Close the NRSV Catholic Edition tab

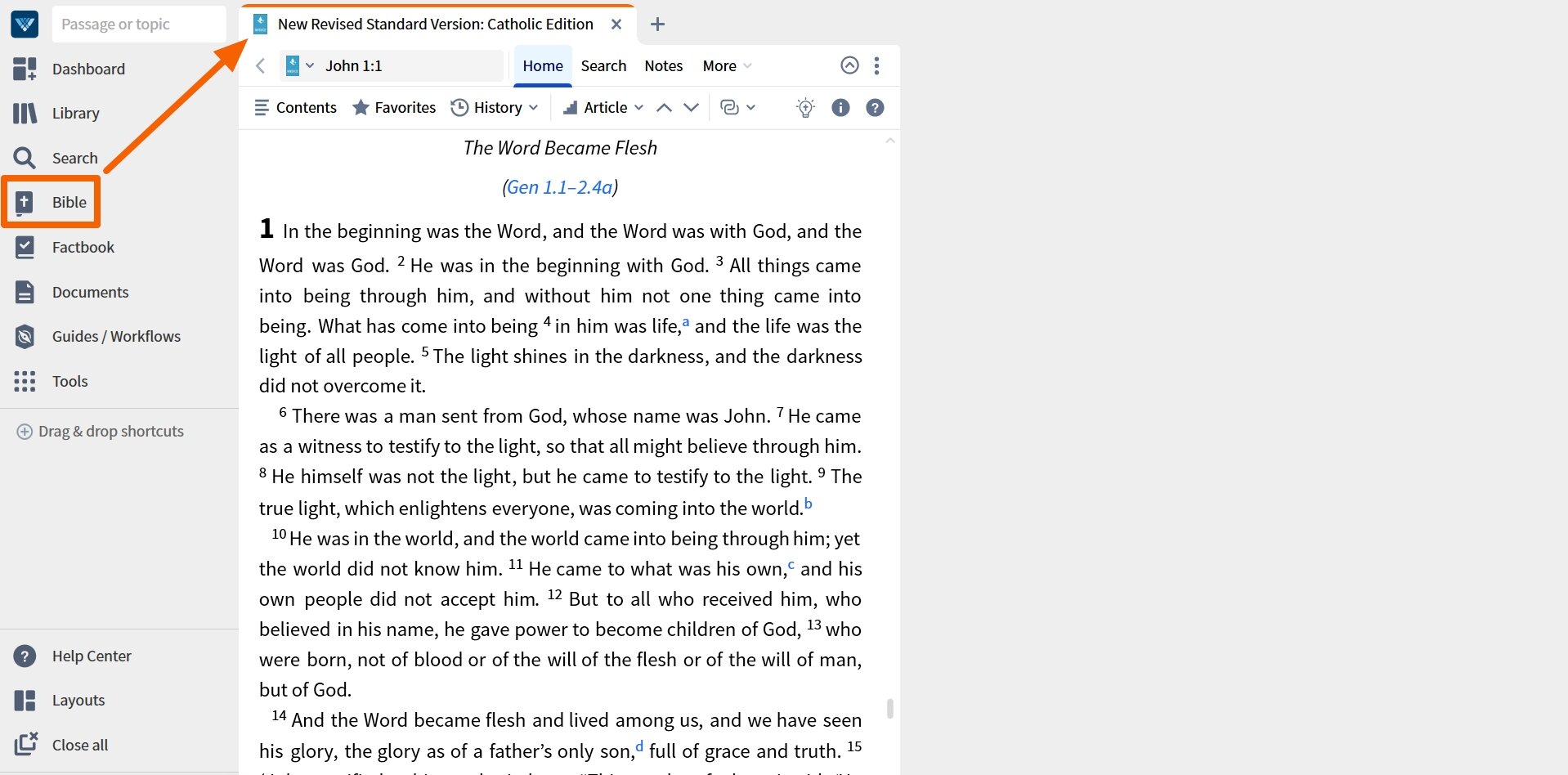(x=616, y=25)
